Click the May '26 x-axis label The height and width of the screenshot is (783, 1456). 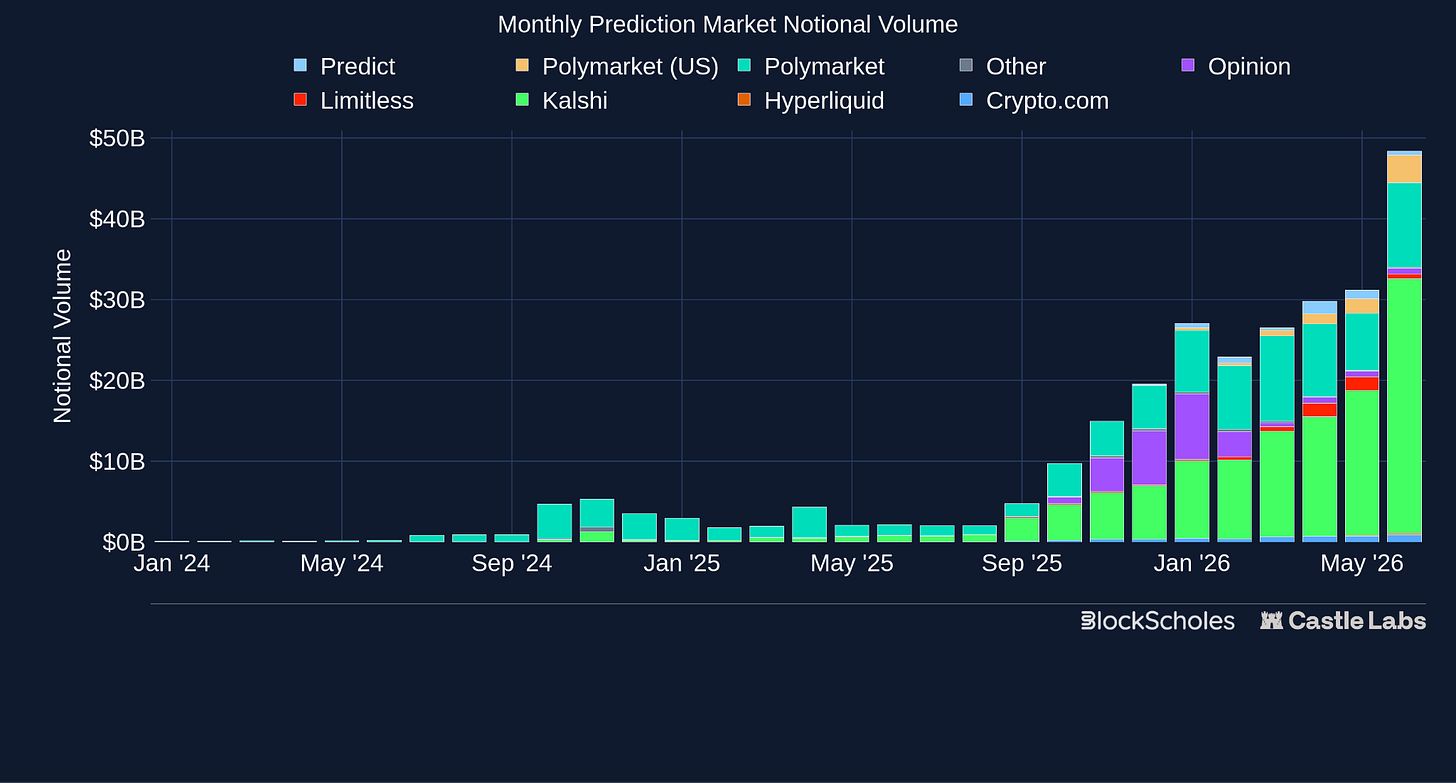(x=1362, y=564)
